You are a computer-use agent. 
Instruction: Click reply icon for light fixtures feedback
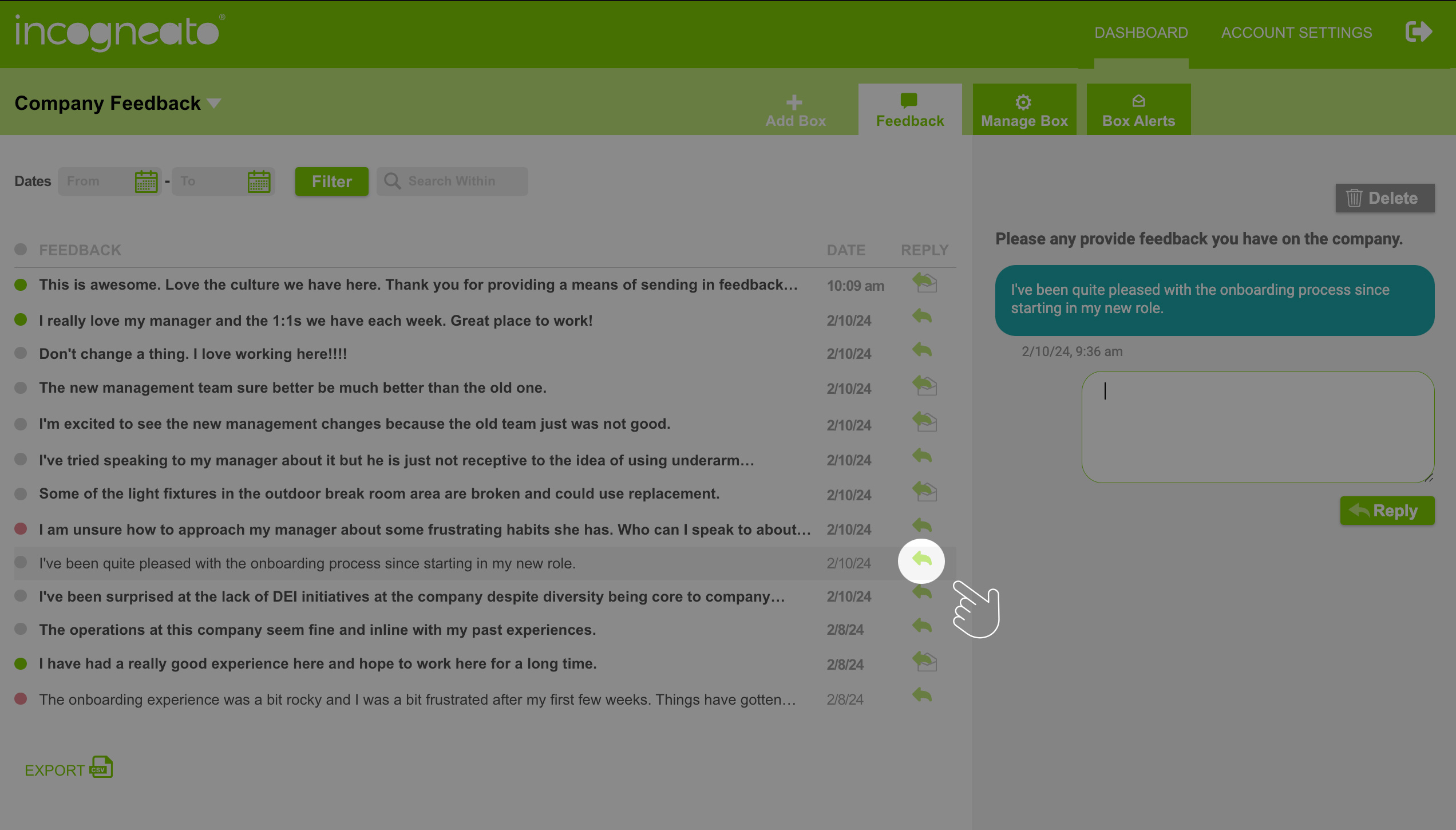click(x=924, y=492)
